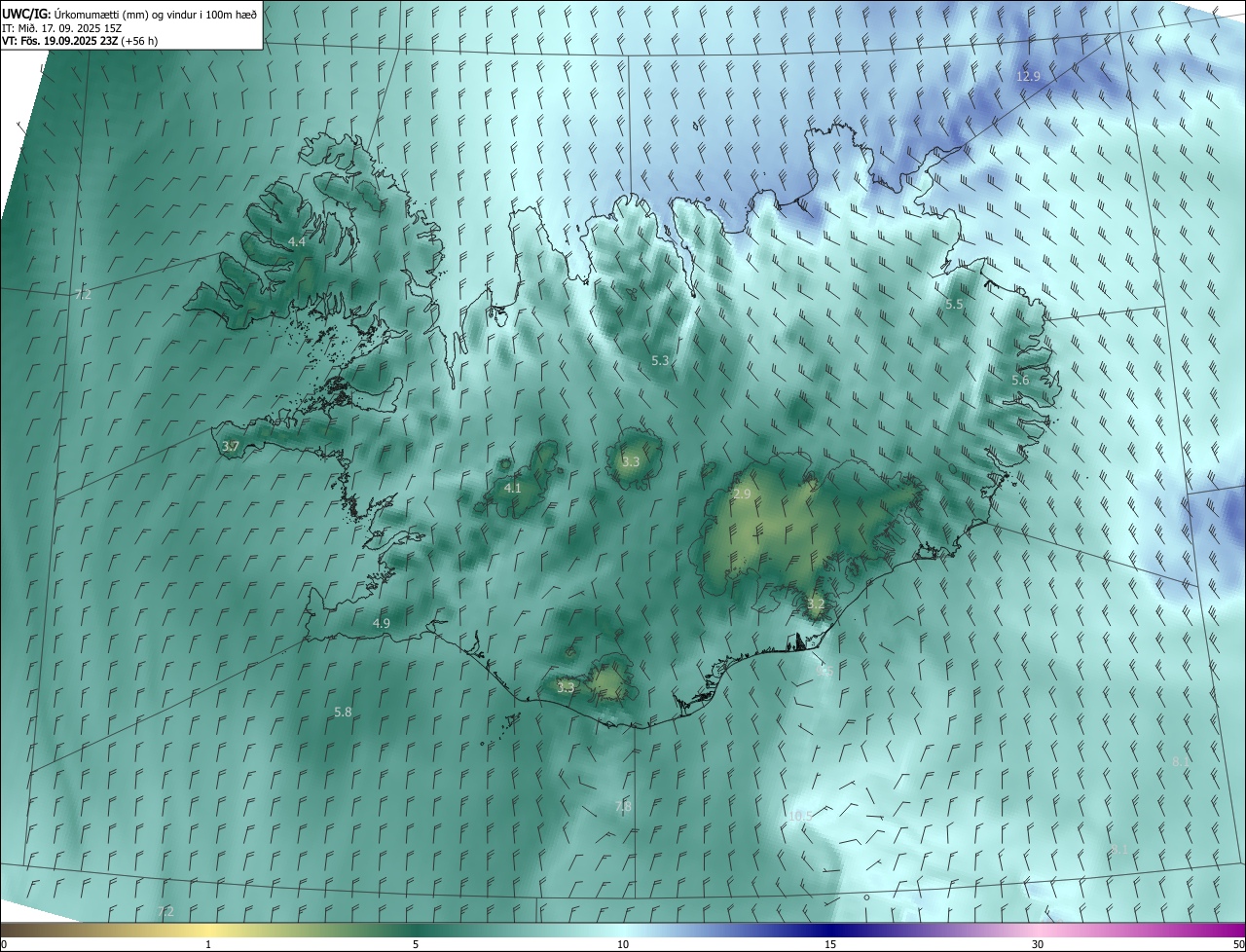Screen dimensions: 1246x952
Task: Click the 7.2 value west of the Westfjords
Action: 83,294
